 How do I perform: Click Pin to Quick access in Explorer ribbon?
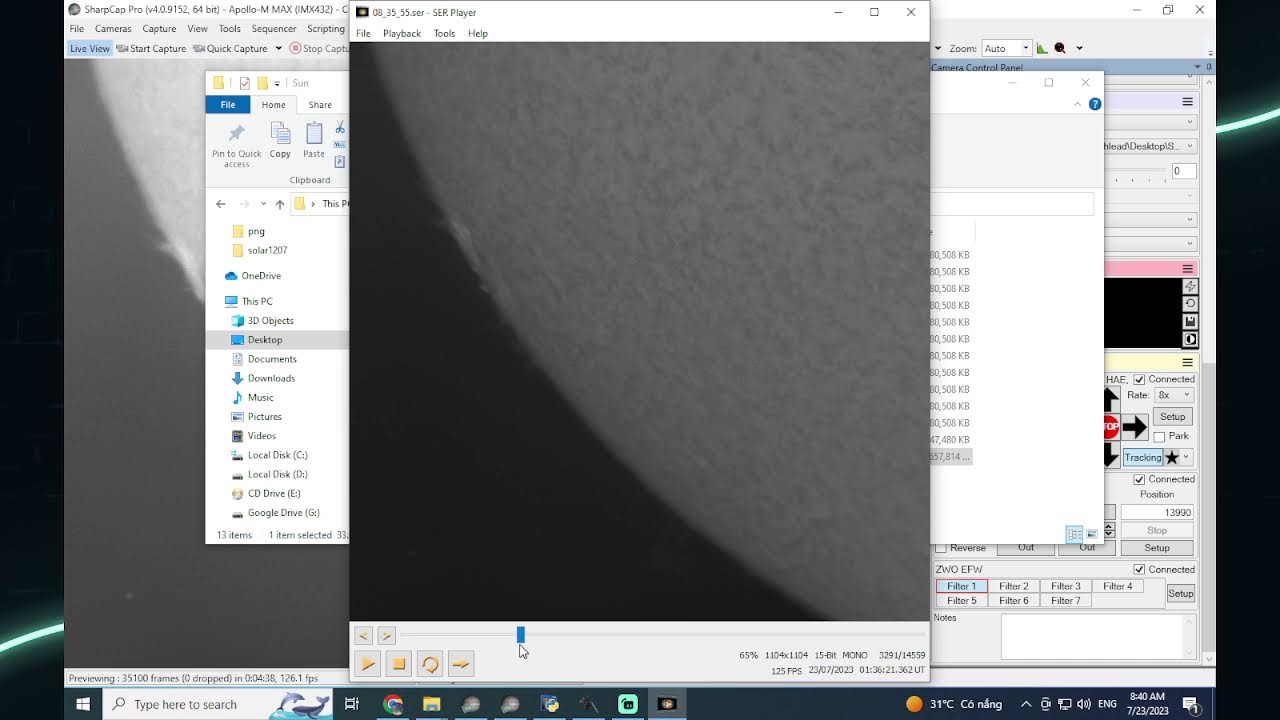pos(237,144)
